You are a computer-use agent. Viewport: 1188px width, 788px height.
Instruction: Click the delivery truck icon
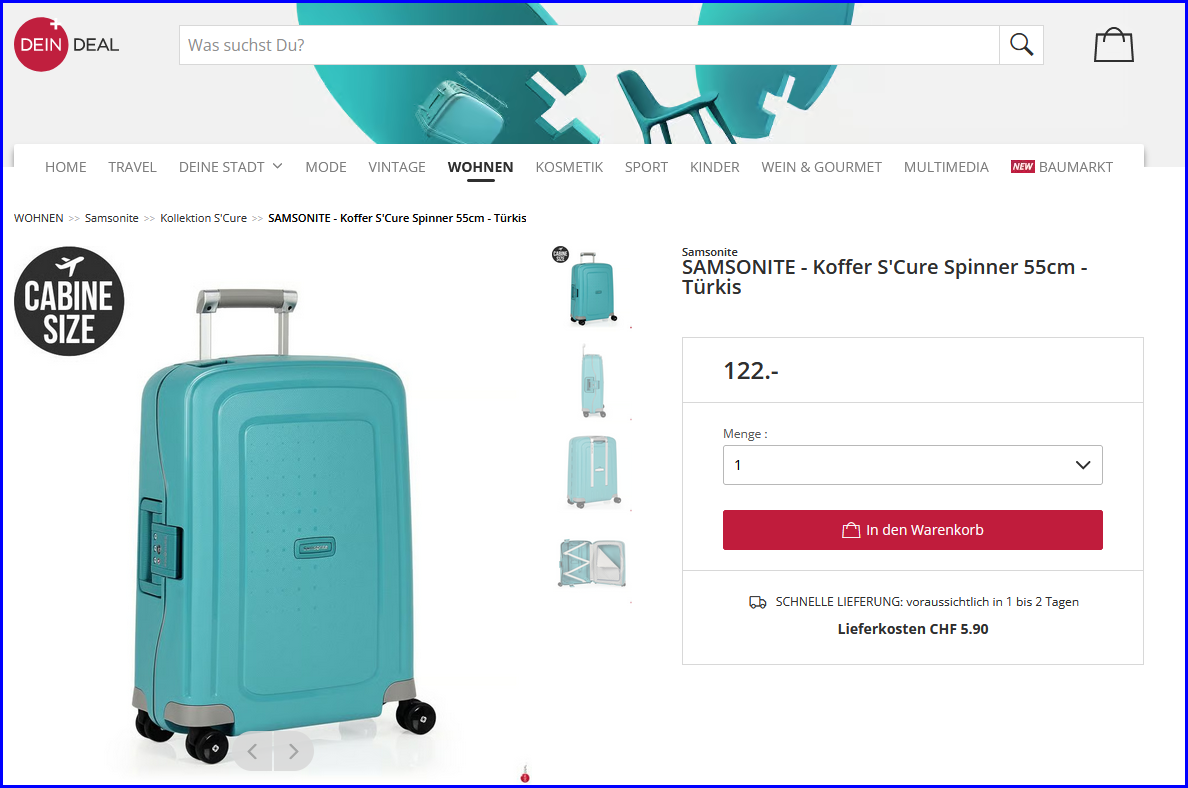pos(758,602)
